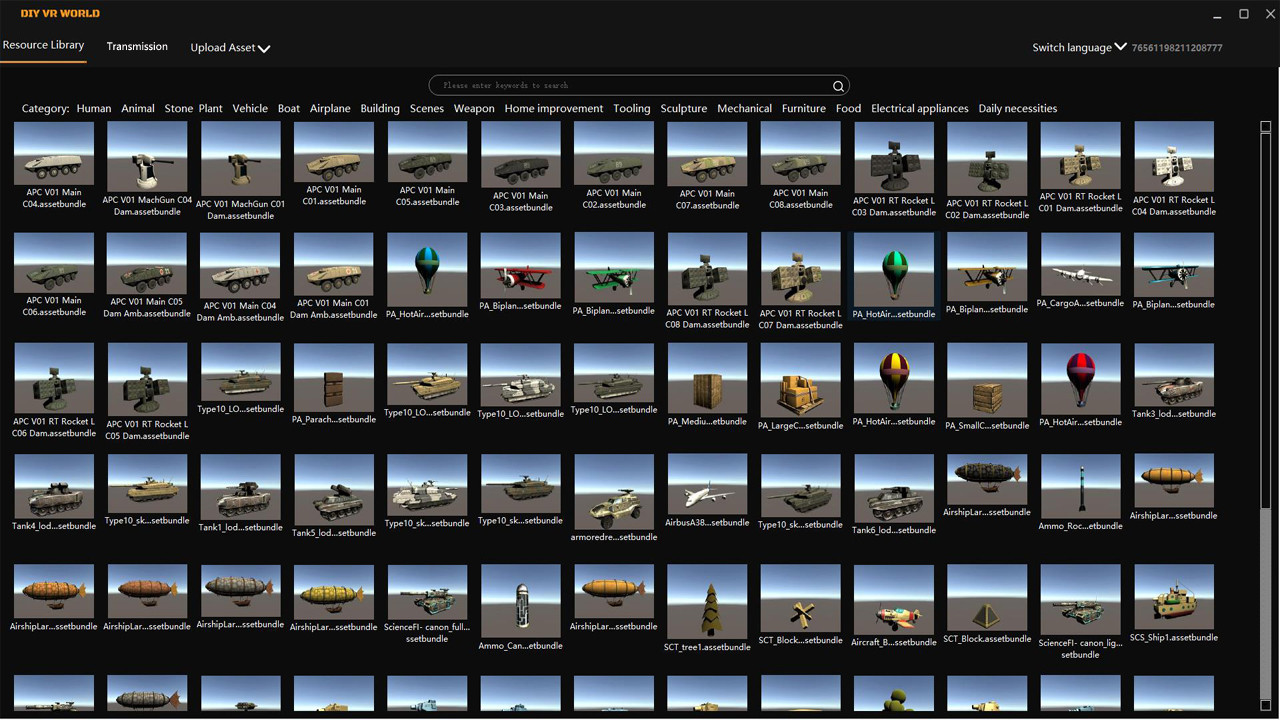Select the Airplane category filter

[330, 108]
